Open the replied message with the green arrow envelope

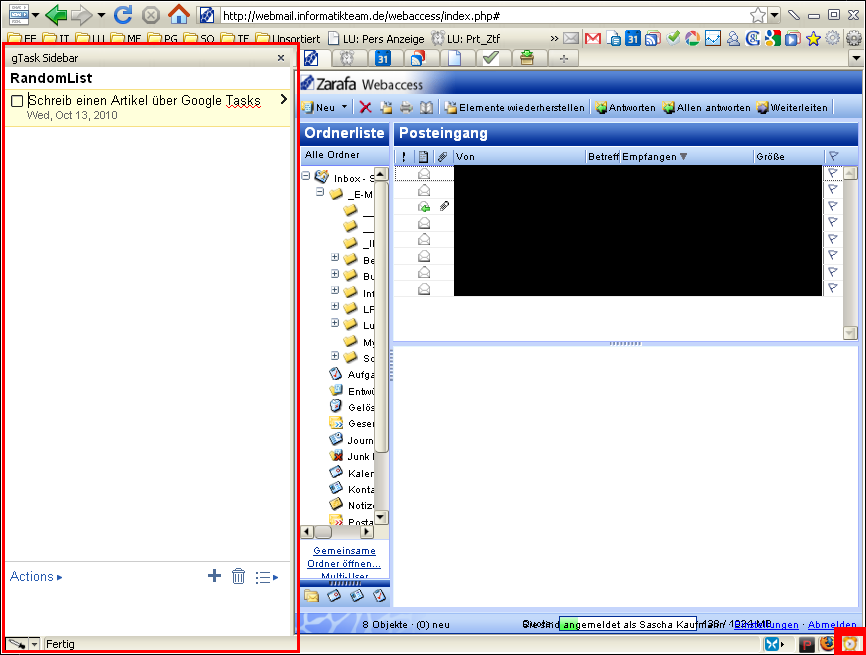(x=424, y=207)
